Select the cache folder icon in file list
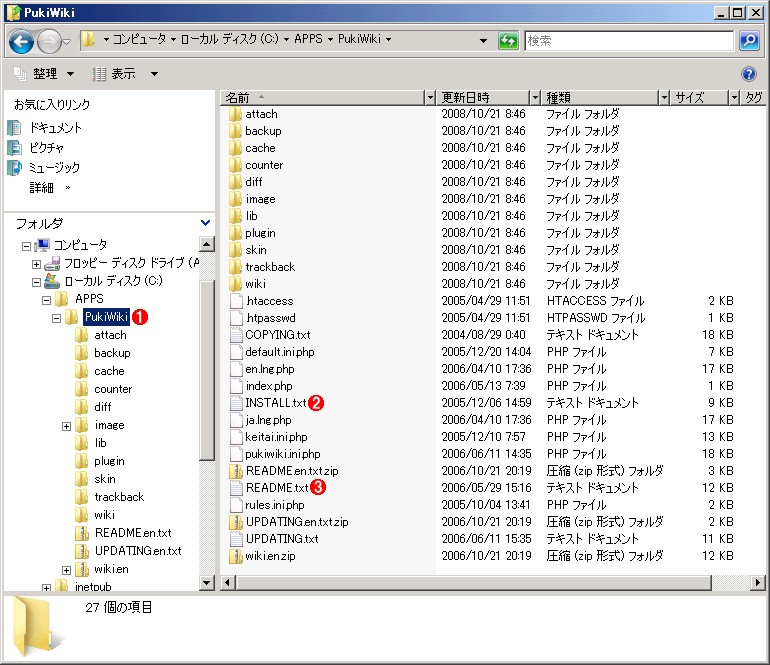This screenshot has height=665, width=770. (x=236, y=148)
